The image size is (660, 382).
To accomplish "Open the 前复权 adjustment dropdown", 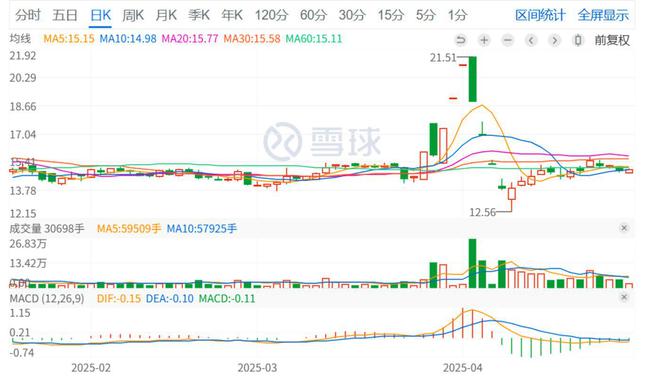I will point(612,40).
